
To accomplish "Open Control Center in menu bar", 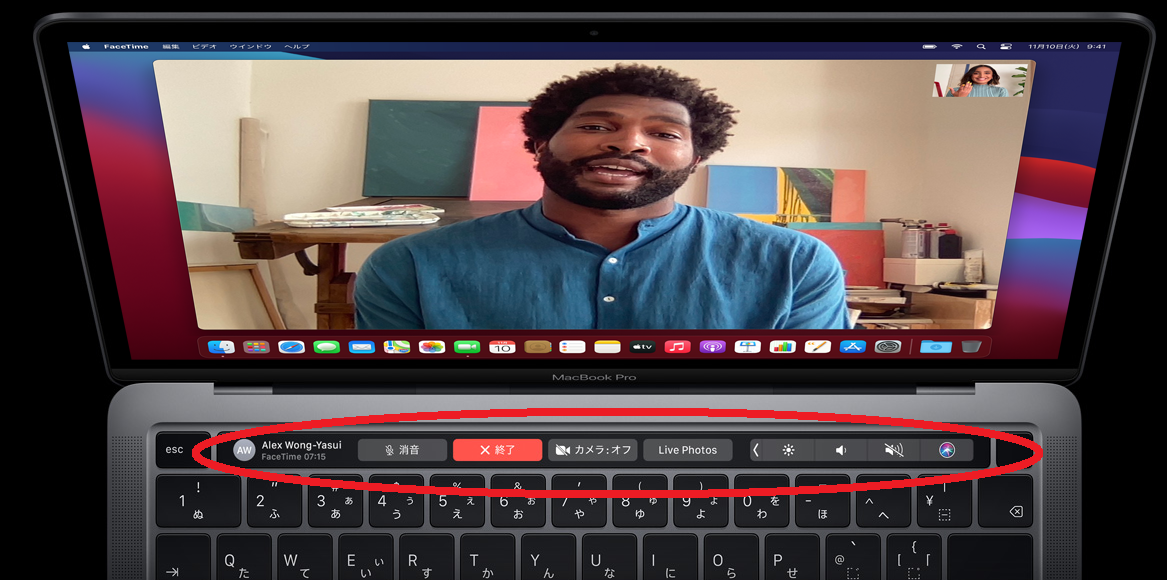I will [x=1006, y=46].
